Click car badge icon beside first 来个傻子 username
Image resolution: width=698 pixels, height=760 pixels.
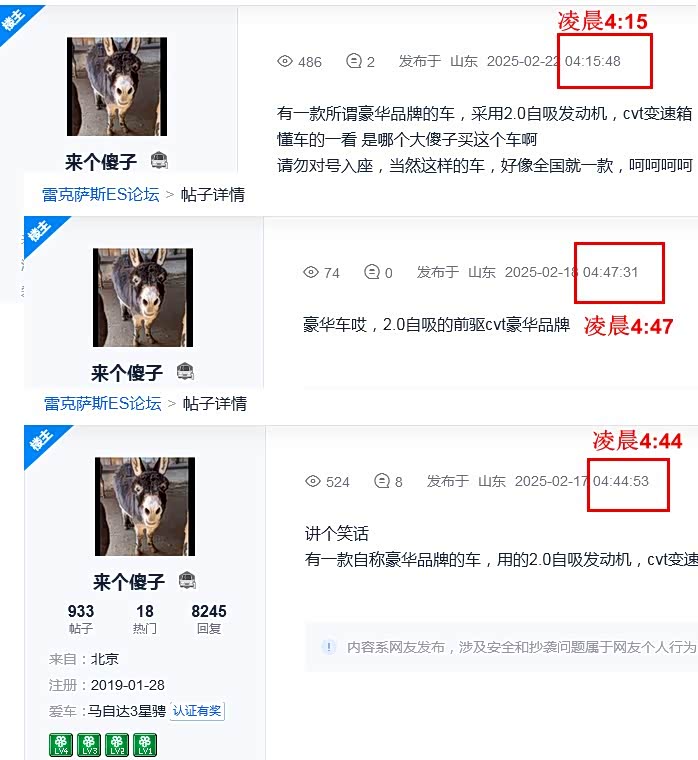pyautogui.click(x=159, y=160)
